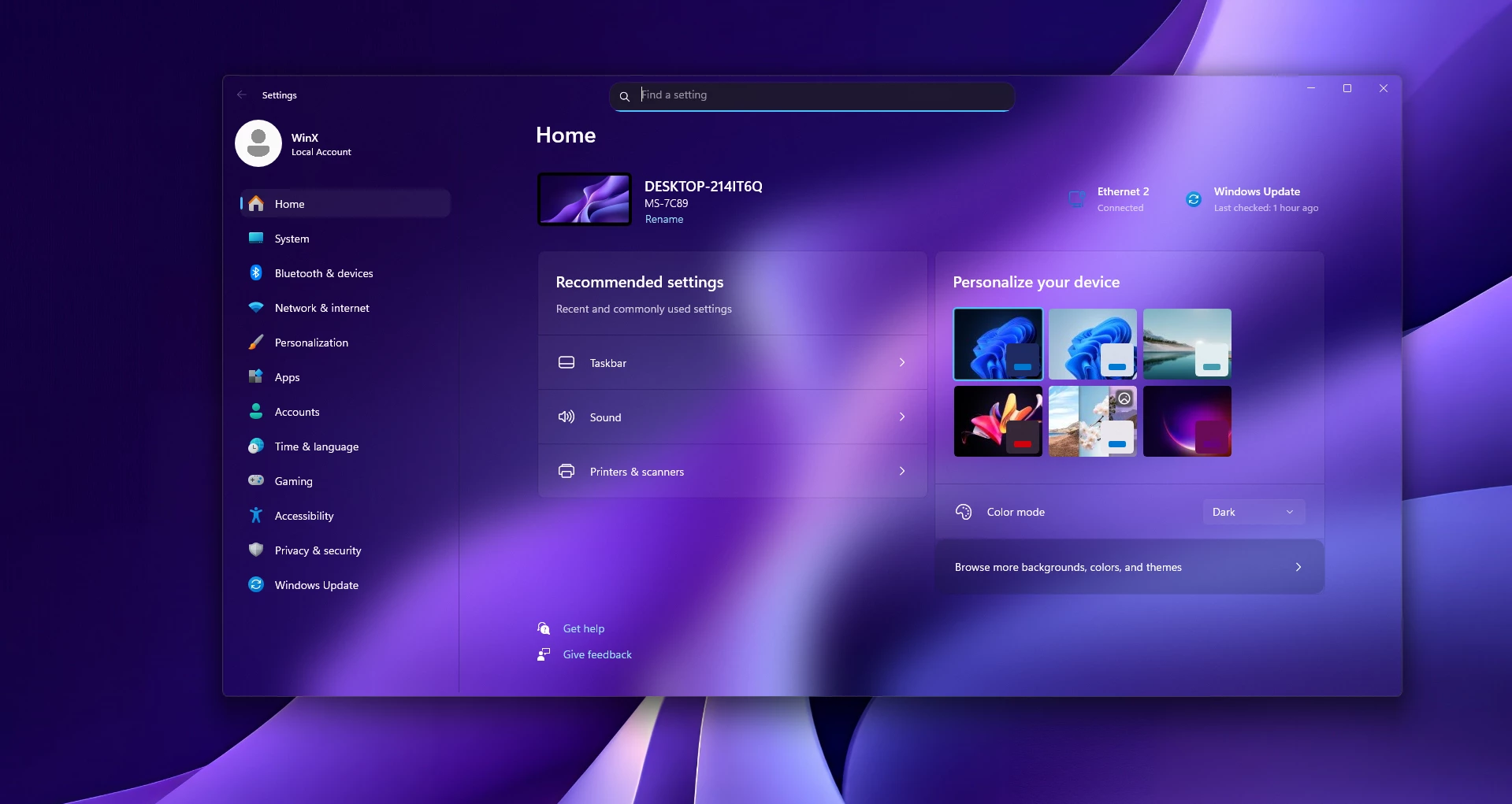Viewport: 1512px width, 804px height.
Task: Click the Time & language globe icon
Action: 256,446
